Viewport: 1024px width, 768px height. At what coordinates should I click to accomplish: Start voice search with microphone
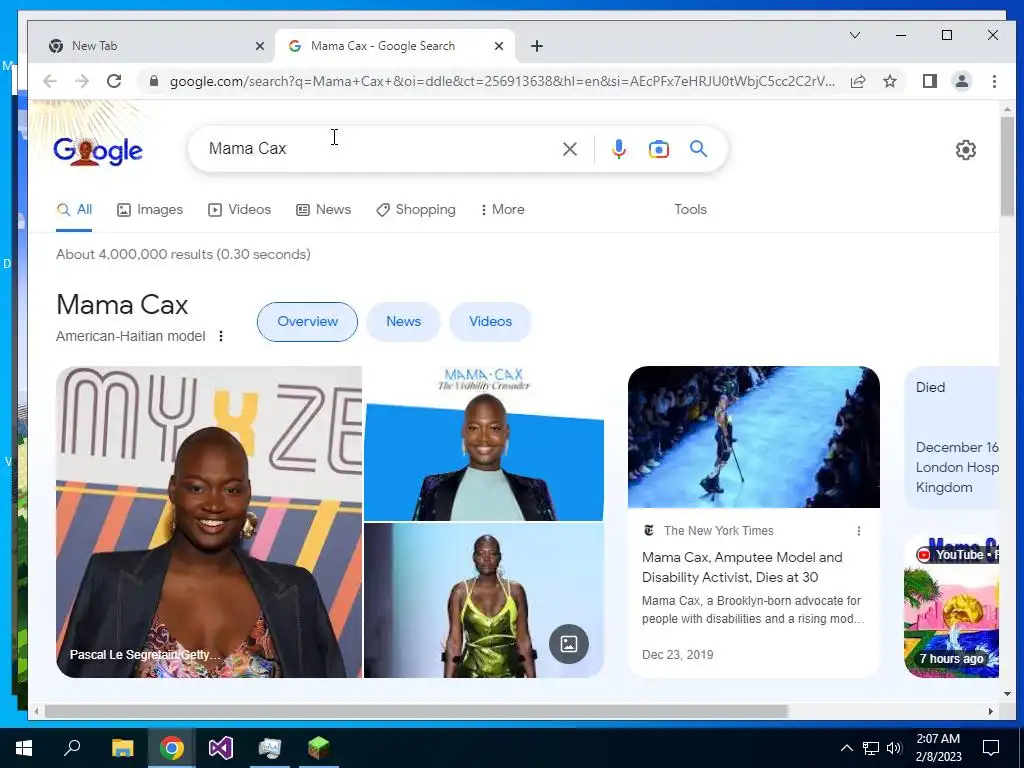click(618, 149)
